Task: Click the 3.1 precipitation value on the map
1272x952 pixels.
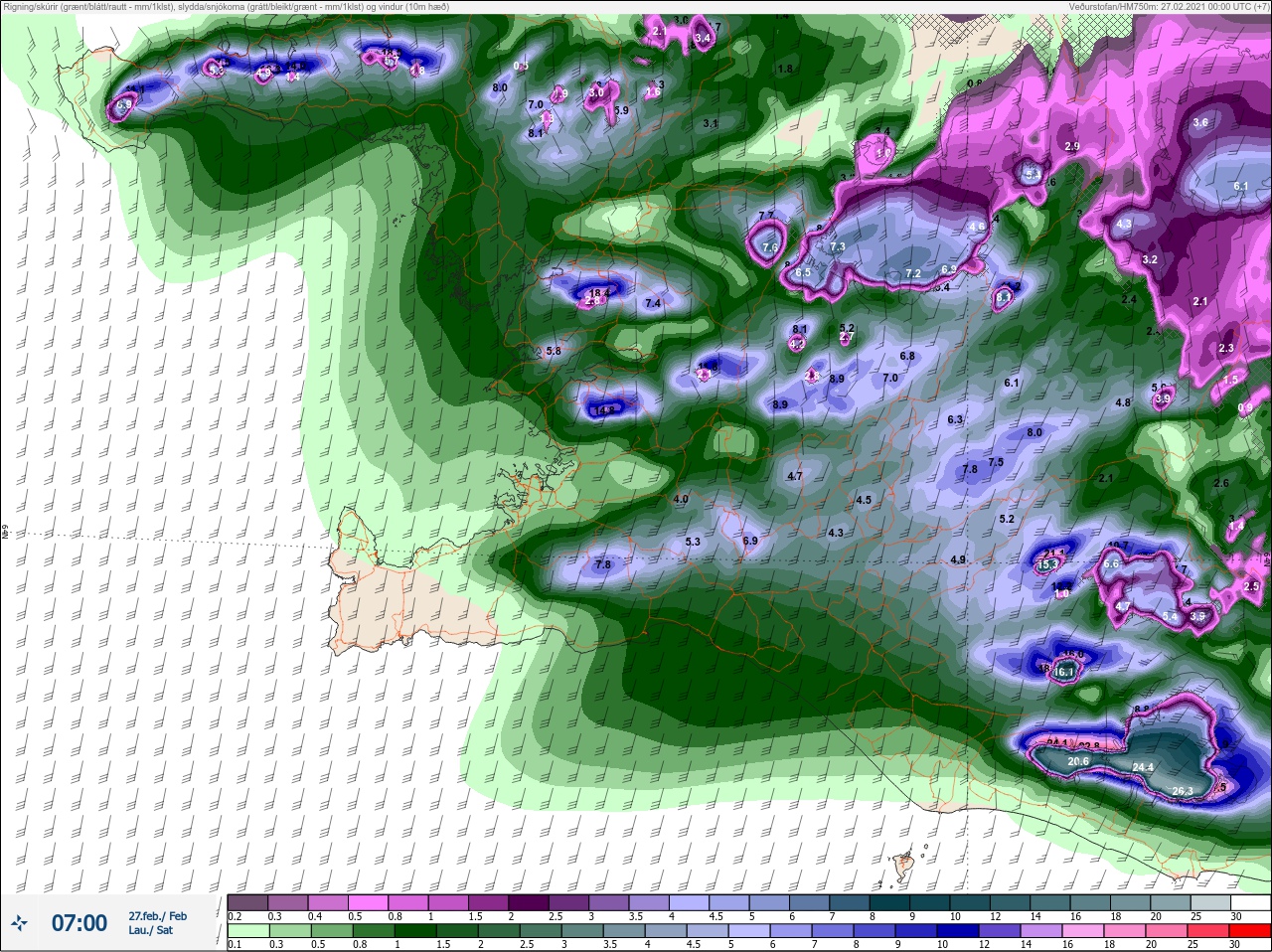Action: coord(710,123)
